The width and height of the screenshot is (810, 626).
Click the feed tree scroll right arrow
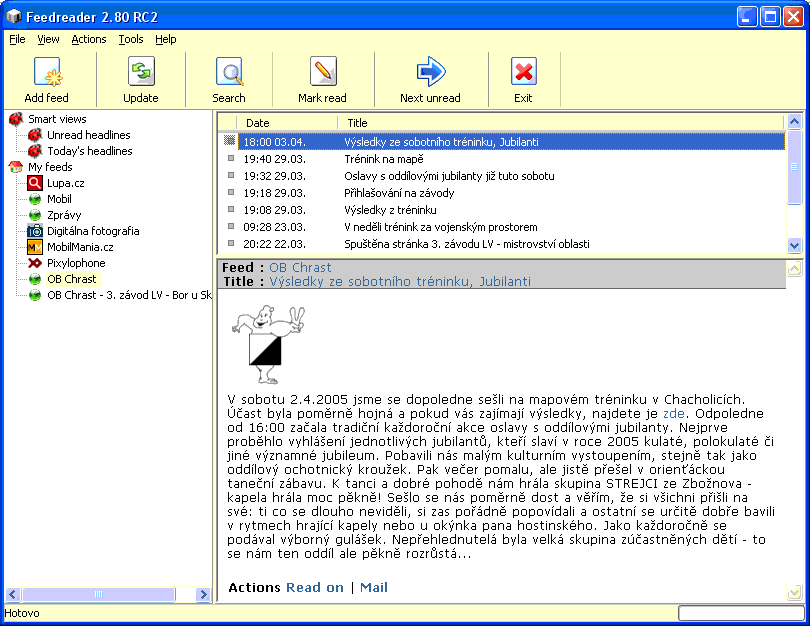204,594
